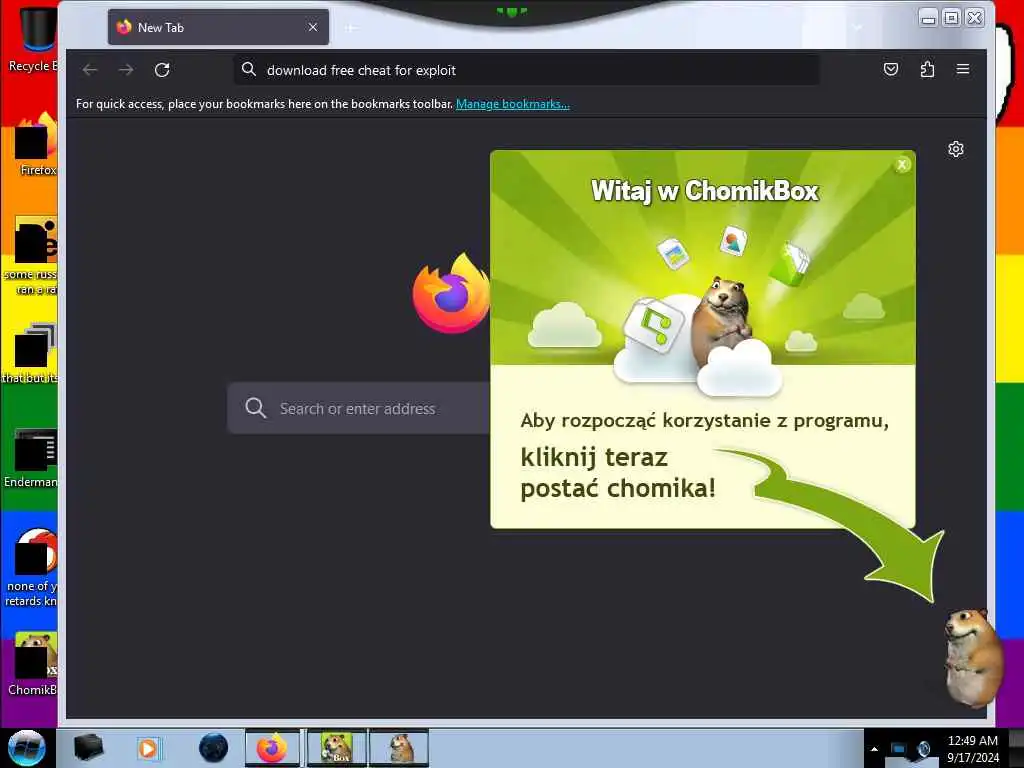Click the ChomikBox hamster character on desktop
The width and height of the screenshot is (1024, 768).
tap(972, 658)
